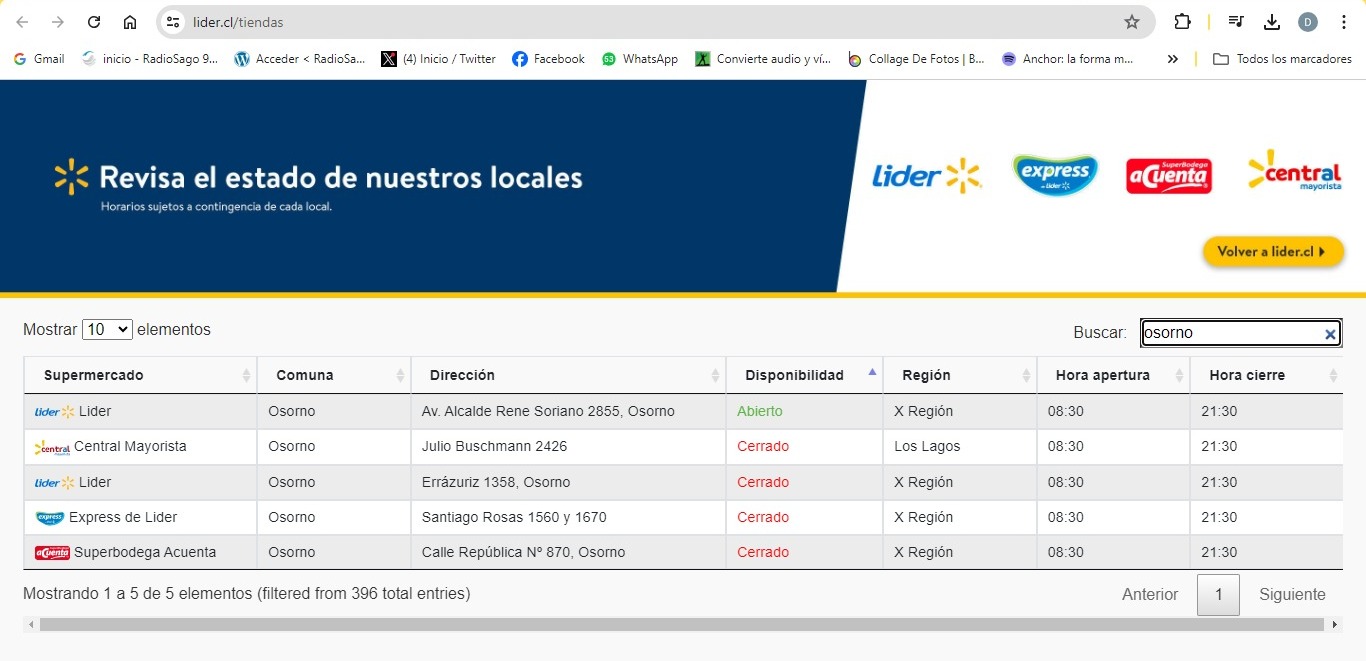Viewport: 1366px width, 661px height.
Task: Click the Superbodega Acuenta row logo icon
Action: 52,553
